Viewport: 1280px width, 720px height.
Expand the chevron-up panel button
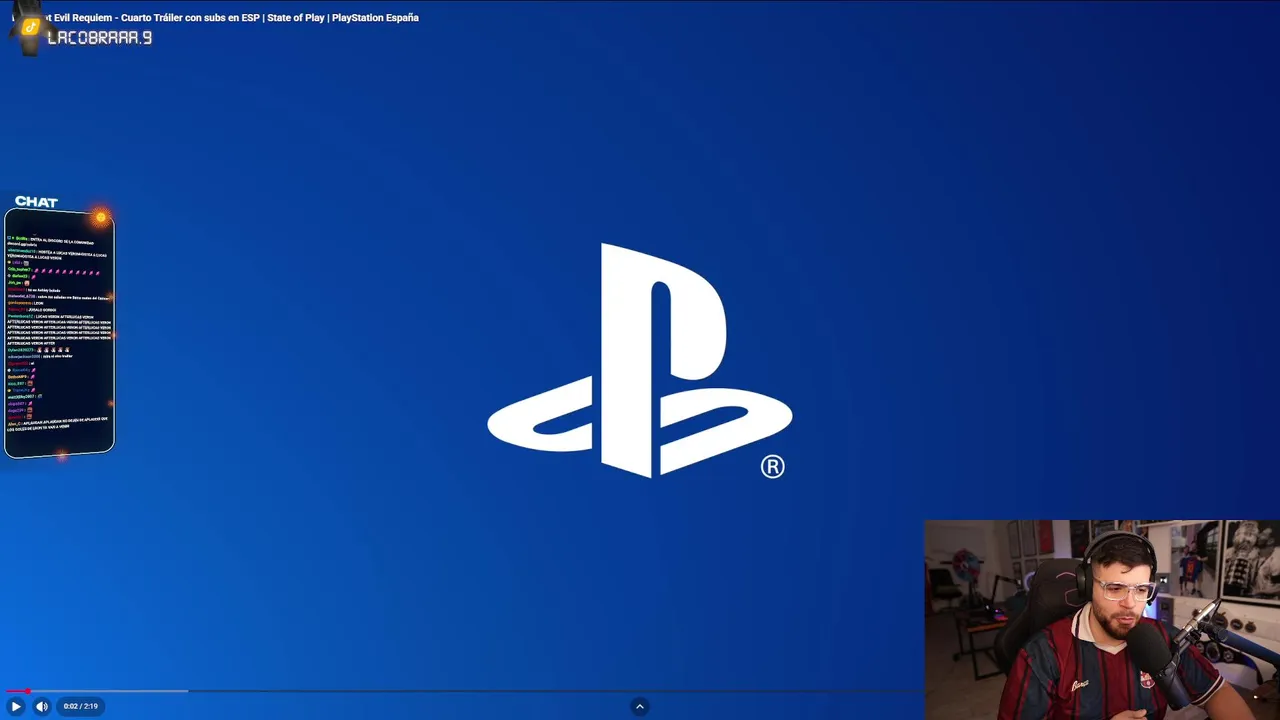pyautogui.click(x=640, y=706)
